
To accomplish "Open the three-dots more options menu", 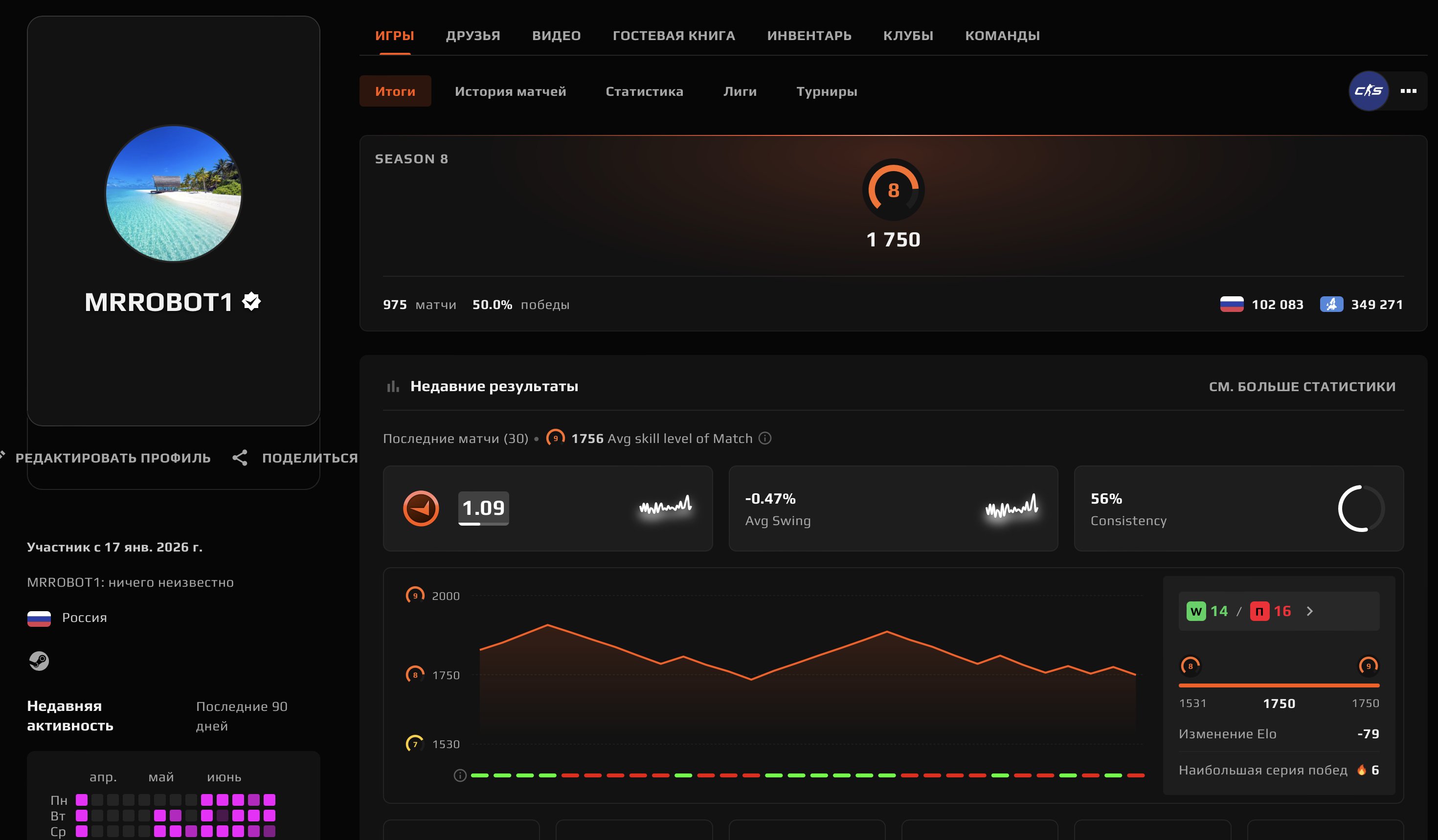I will point(1408,91).
